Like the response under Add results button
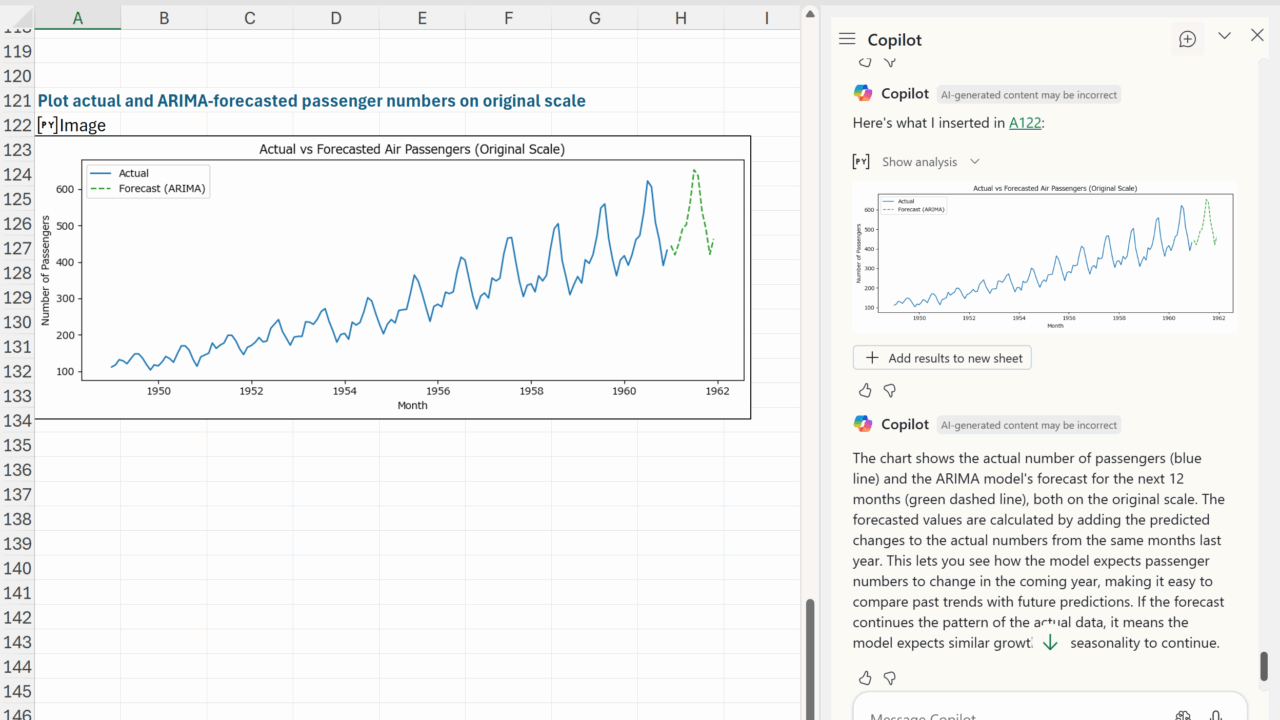Image resolution: width=1280 pixels, height=720 pixels. [x=865, y=390]
